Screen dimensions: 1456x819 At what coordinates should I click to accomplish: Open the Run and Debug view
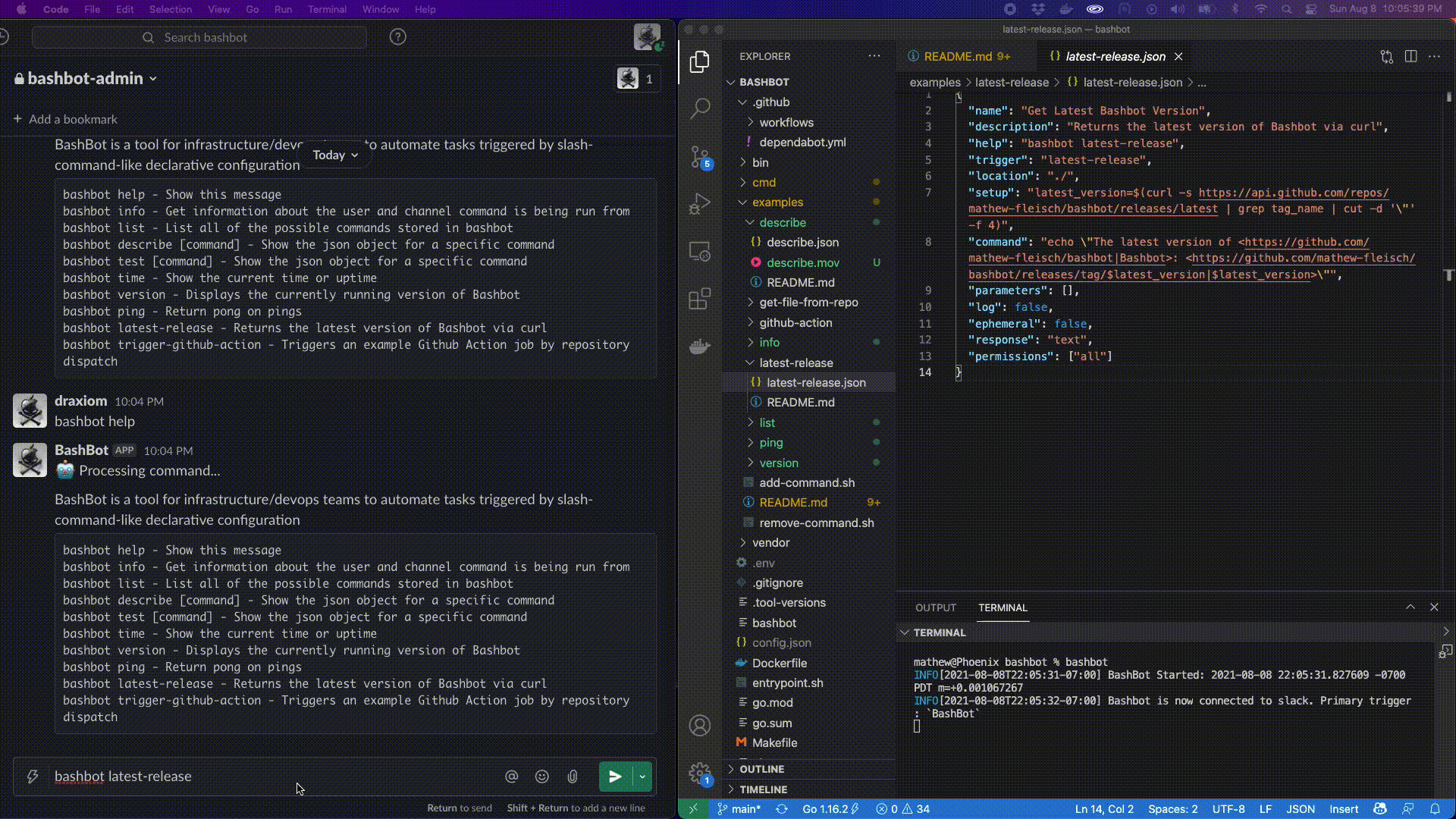700,204
